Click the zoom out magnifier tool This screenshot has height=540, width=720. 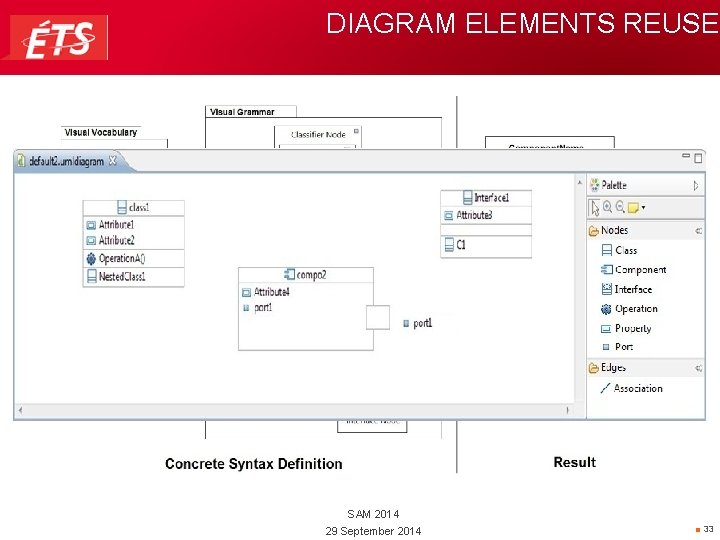[620, 207]
